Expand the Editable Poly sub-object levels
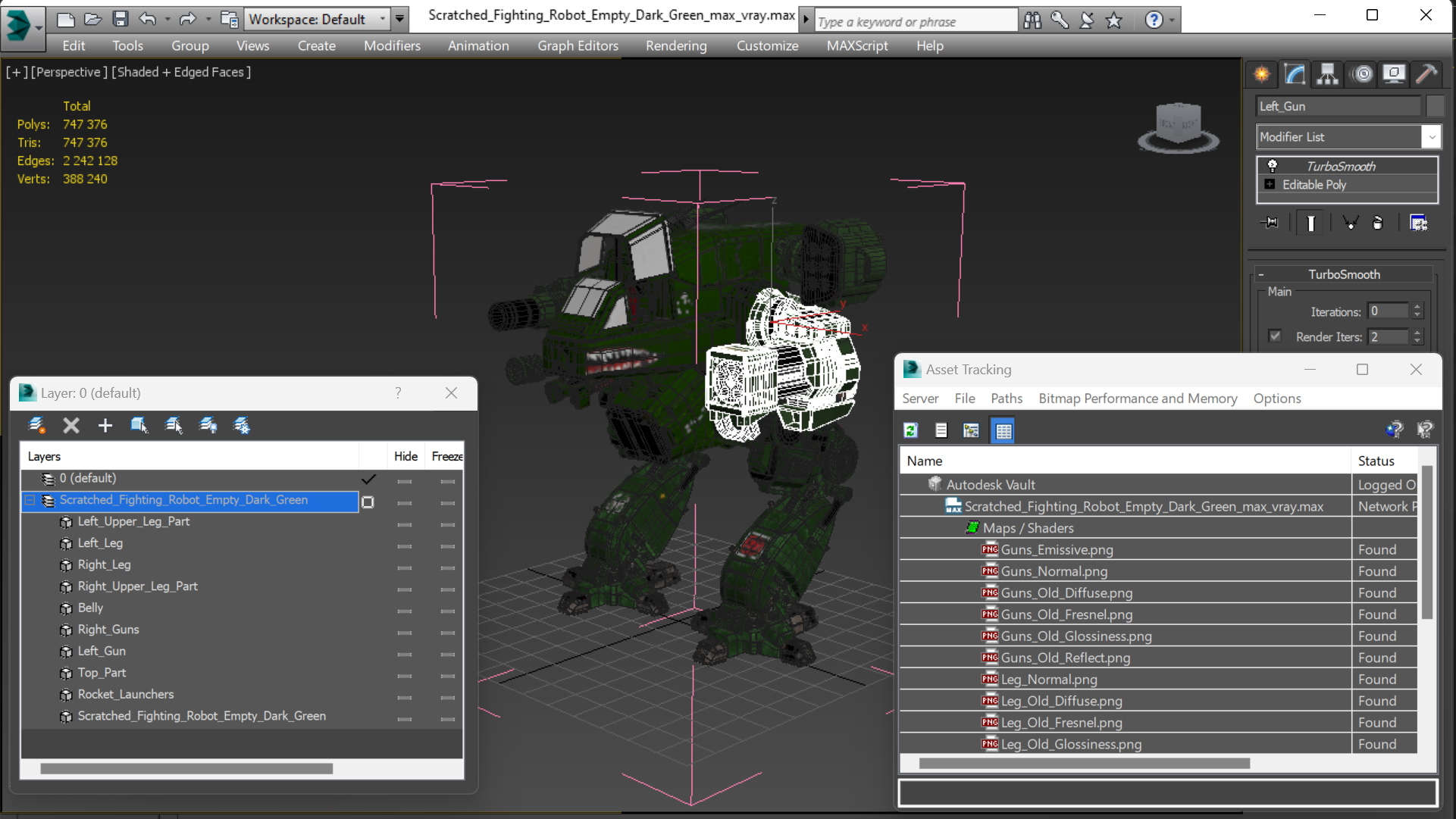Viewport: 1456px width, 819px height. tap(1270, 184)
